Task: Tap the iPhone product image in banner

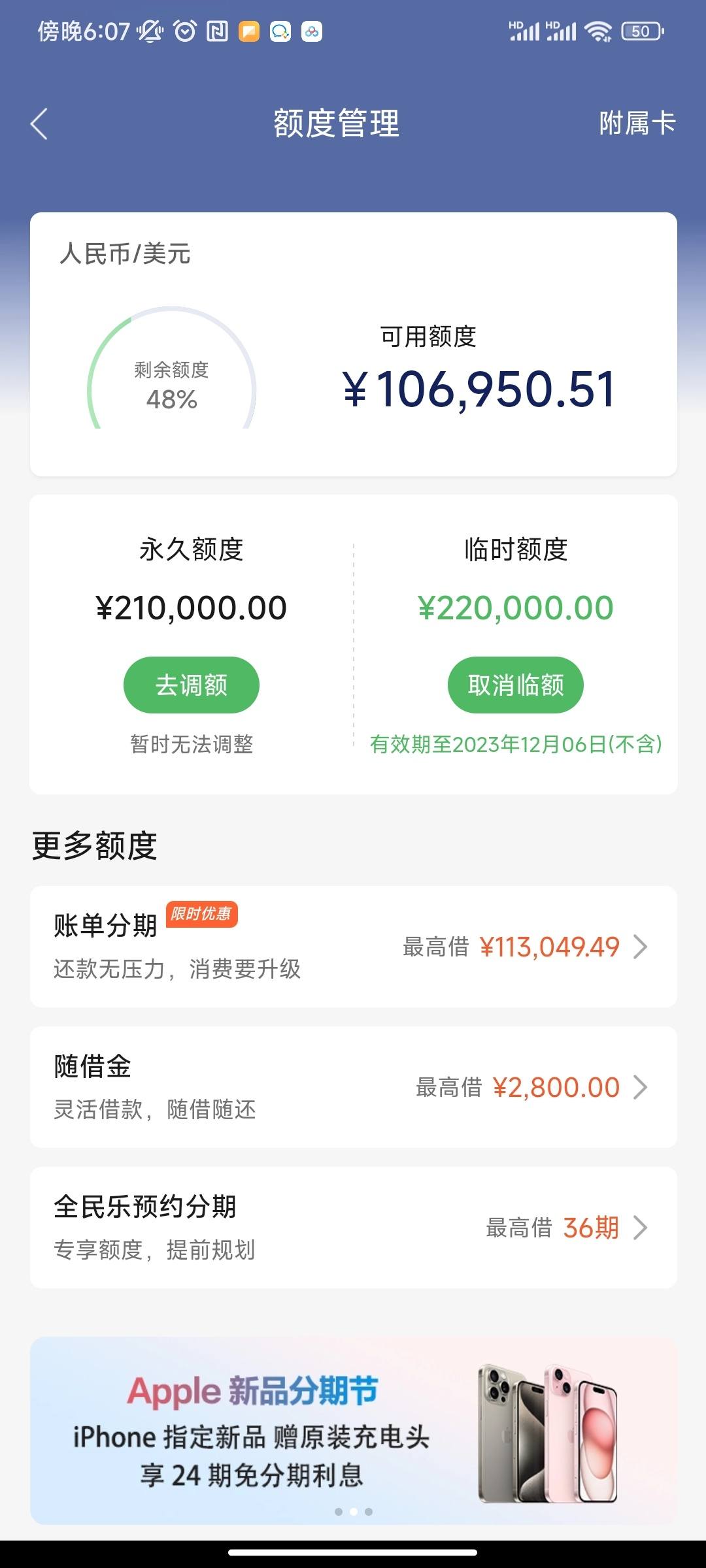Action: coord(548,1433)
